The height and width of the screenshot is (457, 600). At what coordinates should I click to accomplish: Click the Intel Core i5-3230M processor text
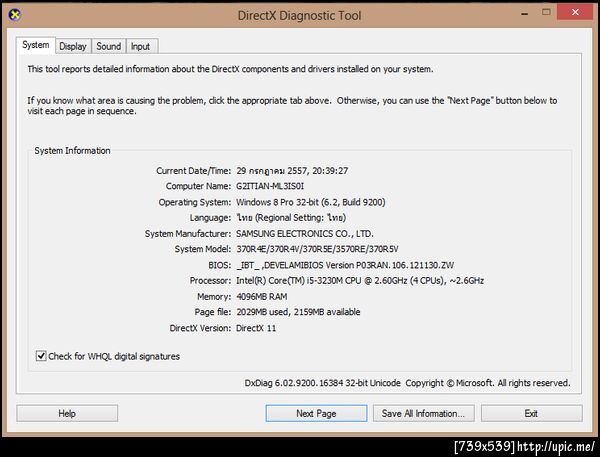click(360, 281)
